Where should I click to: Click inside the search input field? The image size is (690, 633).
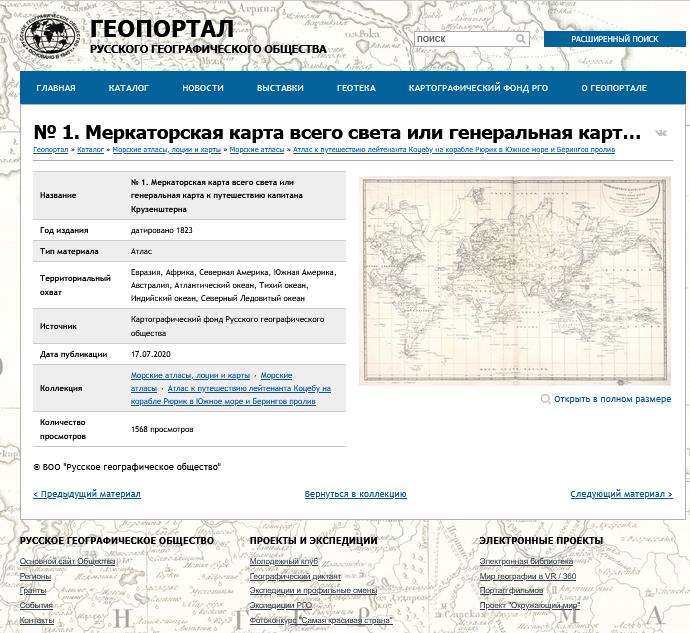[x=468, y=39]
